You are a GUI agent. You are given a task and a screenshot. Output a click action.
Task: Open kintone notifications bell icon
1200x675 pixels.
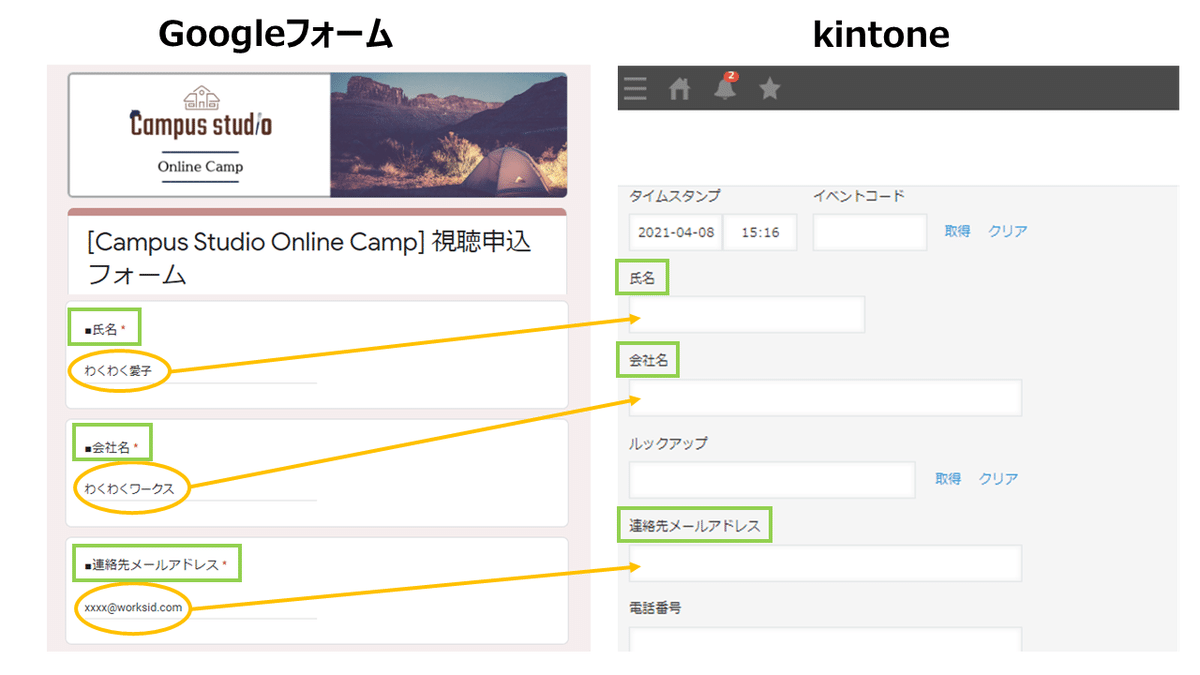726,87
